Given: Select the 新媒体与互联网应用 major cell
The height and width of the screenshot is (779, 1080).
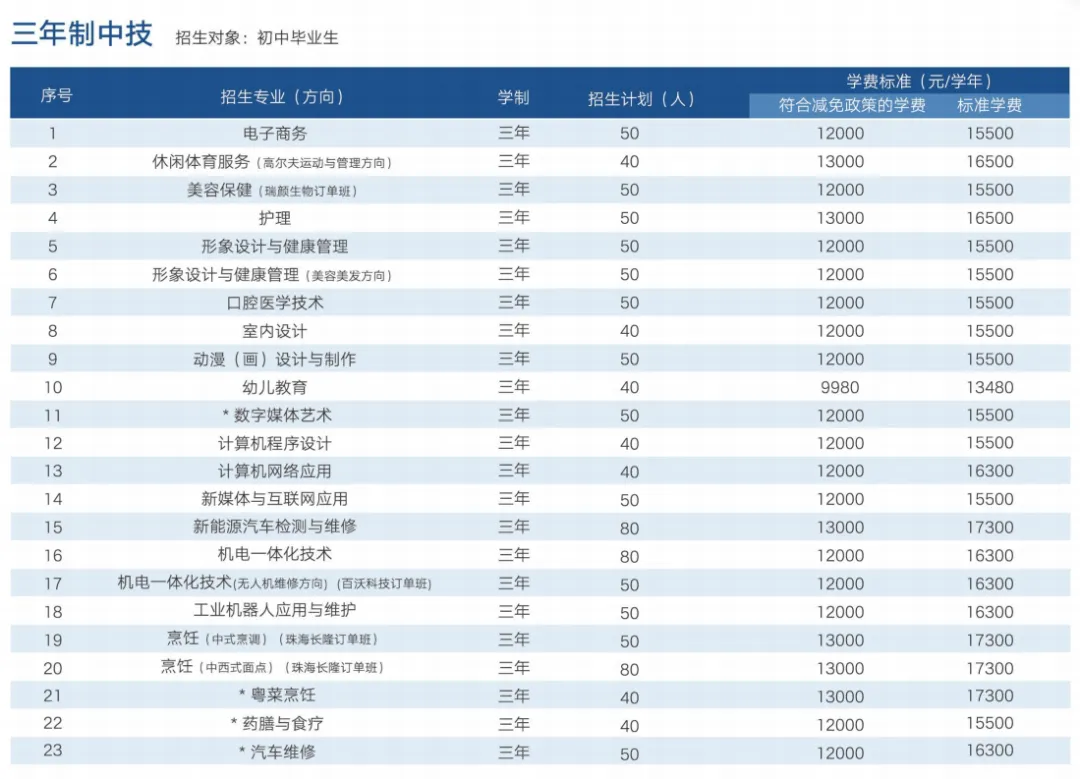Looking at the screenshot, I should (275, 499).
